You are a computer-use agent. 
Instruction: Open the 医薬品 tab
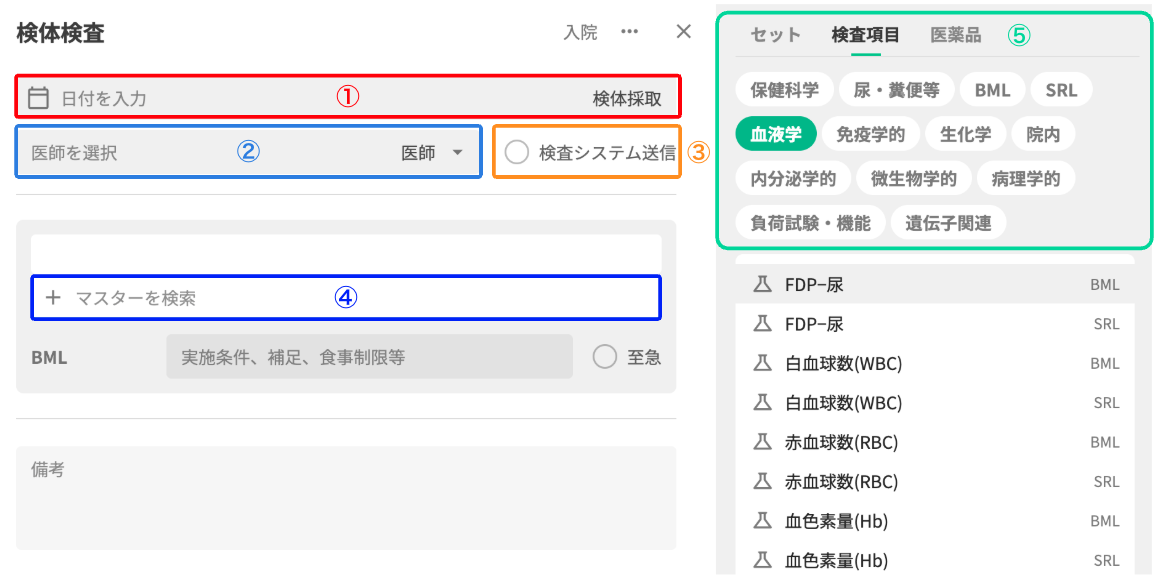pyautogui.click(x=956, y=35)
